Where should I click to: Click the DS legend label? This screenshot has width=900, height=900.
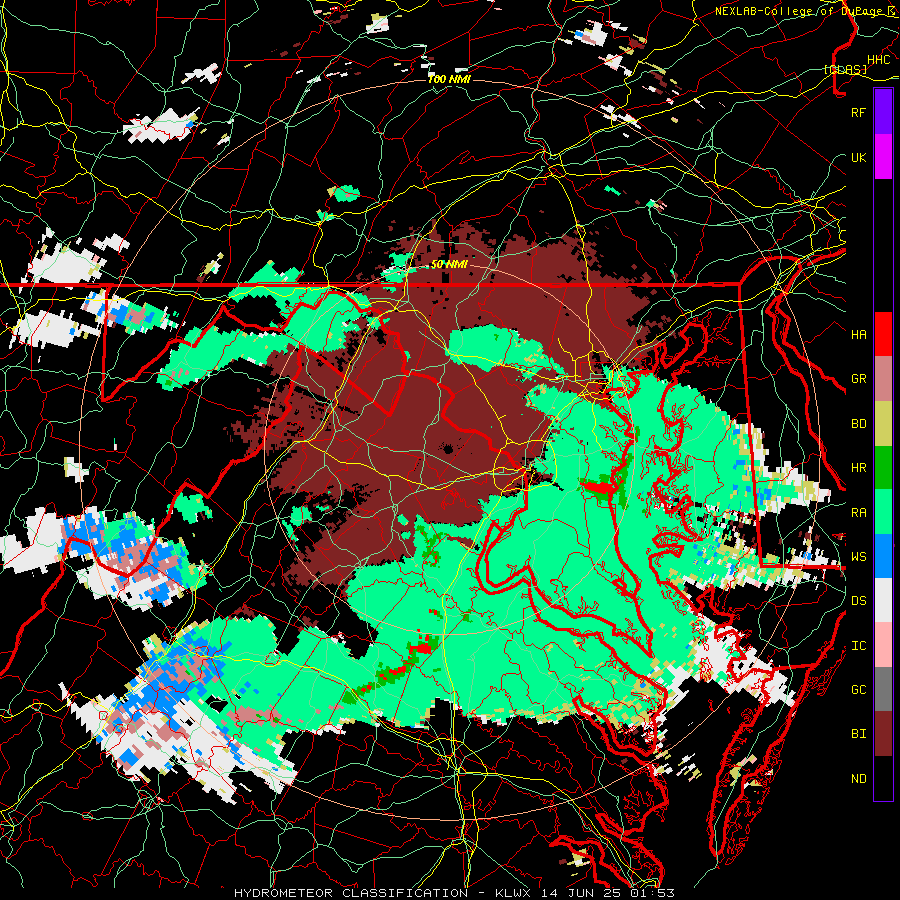point(858,601)
